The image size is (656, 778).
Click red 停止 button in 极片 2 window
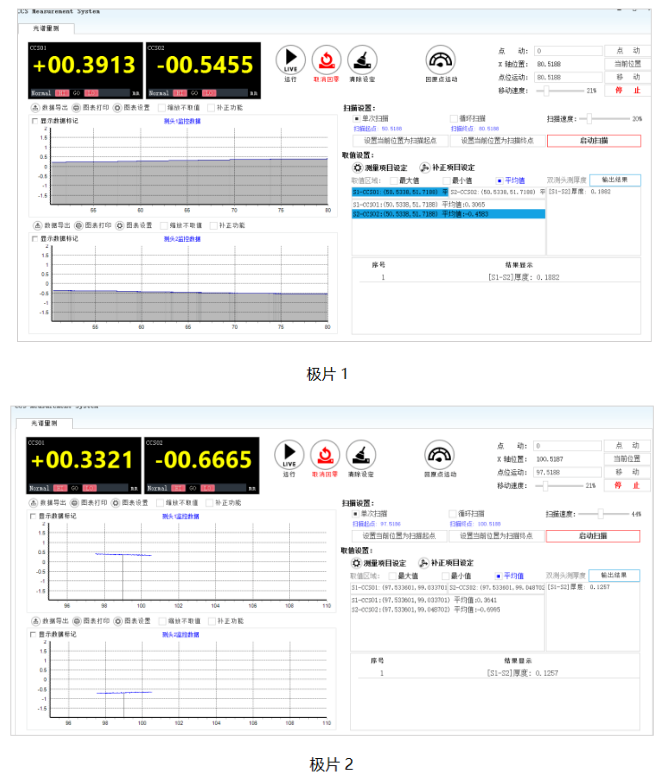point(627,485)
